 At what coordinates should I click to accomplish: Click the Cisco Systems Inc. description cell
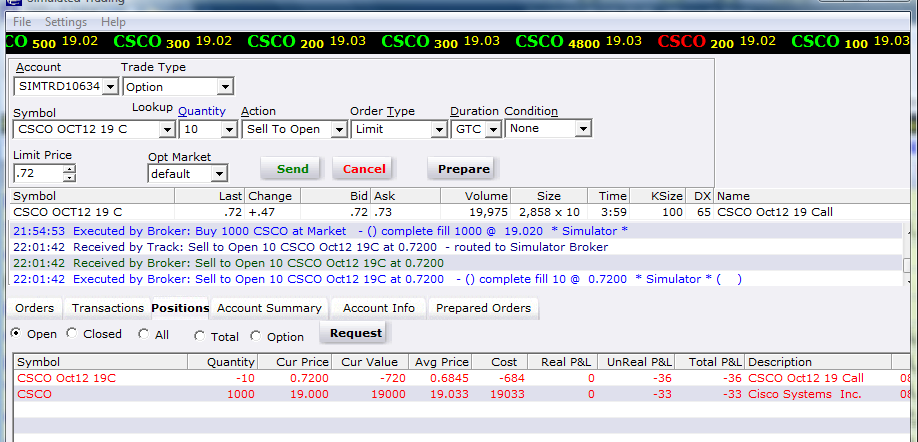tap(805, 394)
